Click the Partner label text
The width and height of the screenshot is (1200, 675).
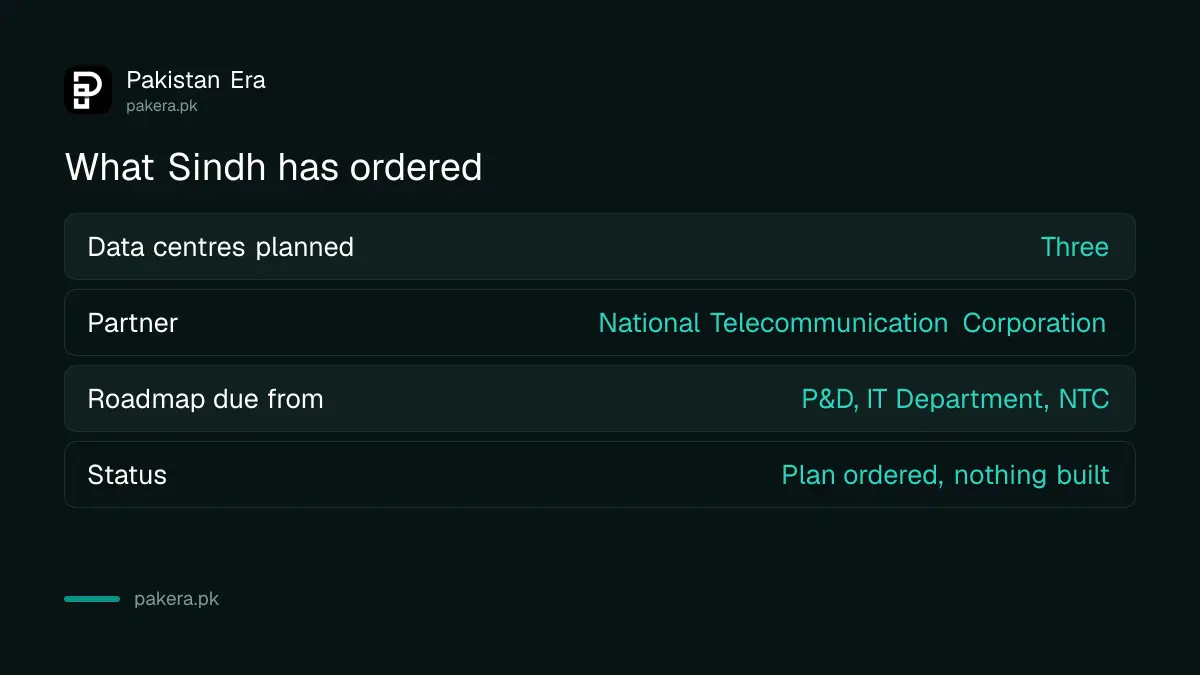click(x=133, y=323)
